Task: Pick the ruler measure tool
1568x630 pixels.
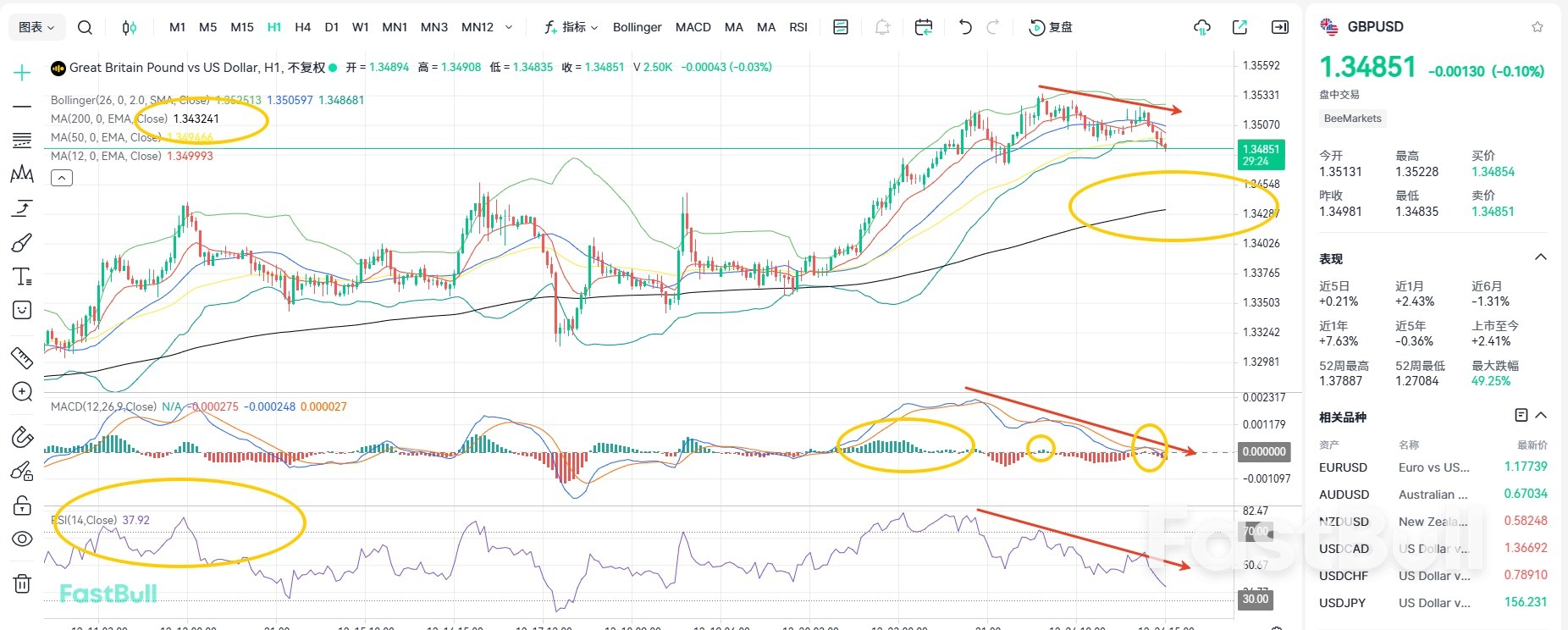Action: 22,358
